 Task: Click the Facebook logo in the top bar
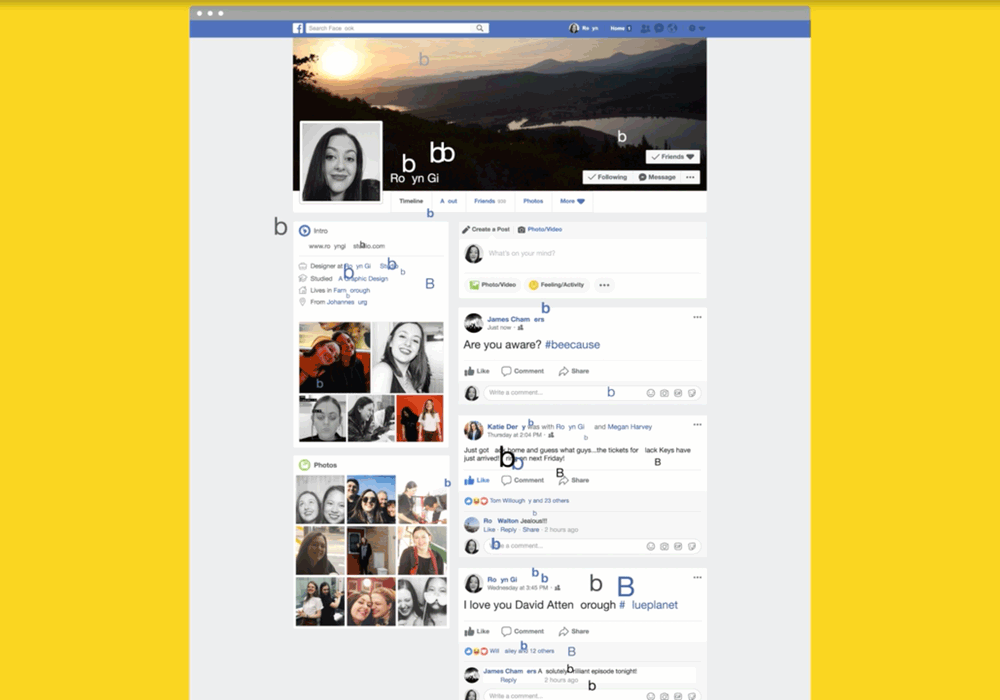point(298,28)
